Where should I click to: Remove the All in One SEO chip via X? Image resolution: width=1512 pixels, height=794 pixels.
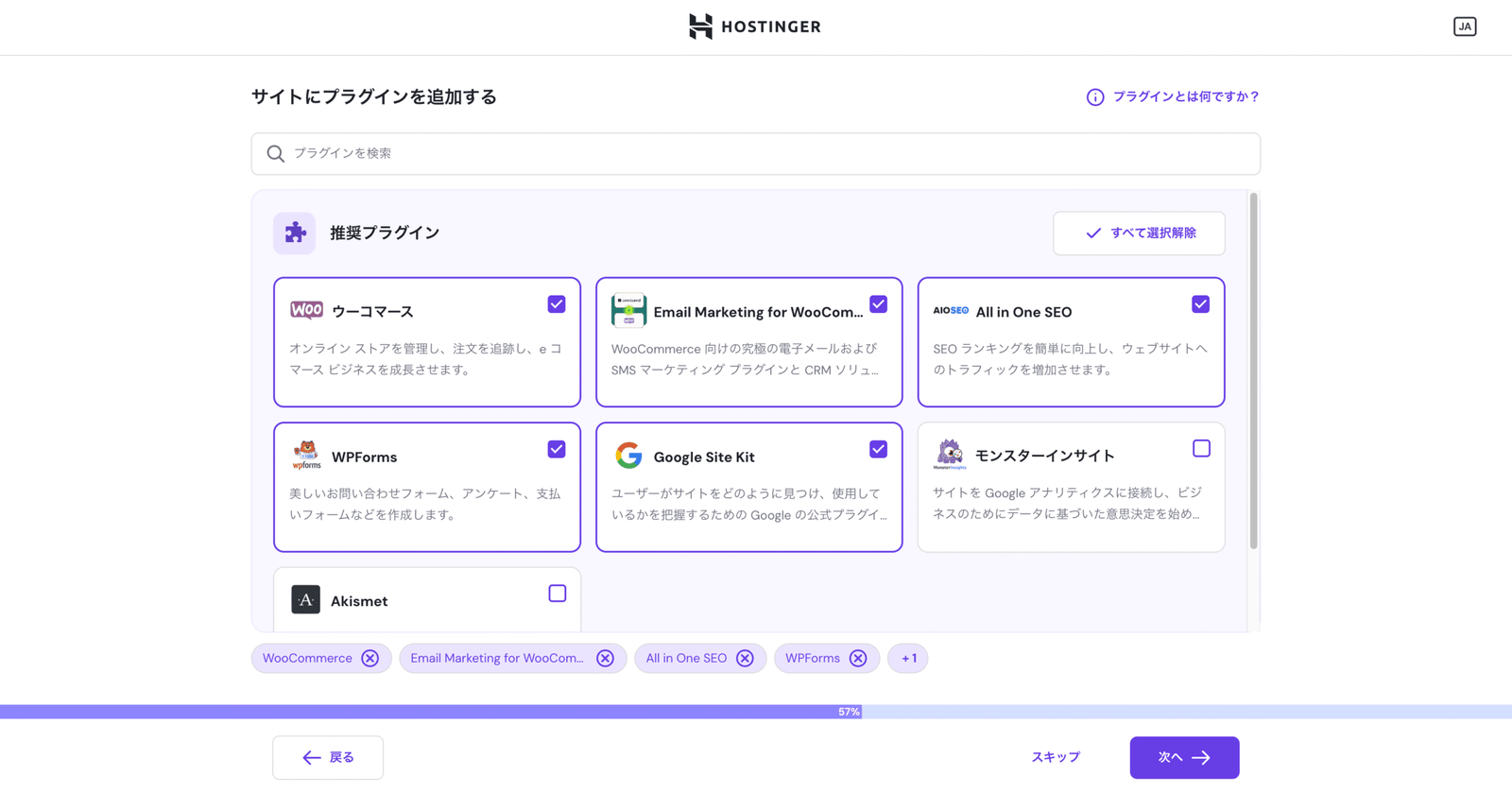pyautogui.click(x=746, y=659)
